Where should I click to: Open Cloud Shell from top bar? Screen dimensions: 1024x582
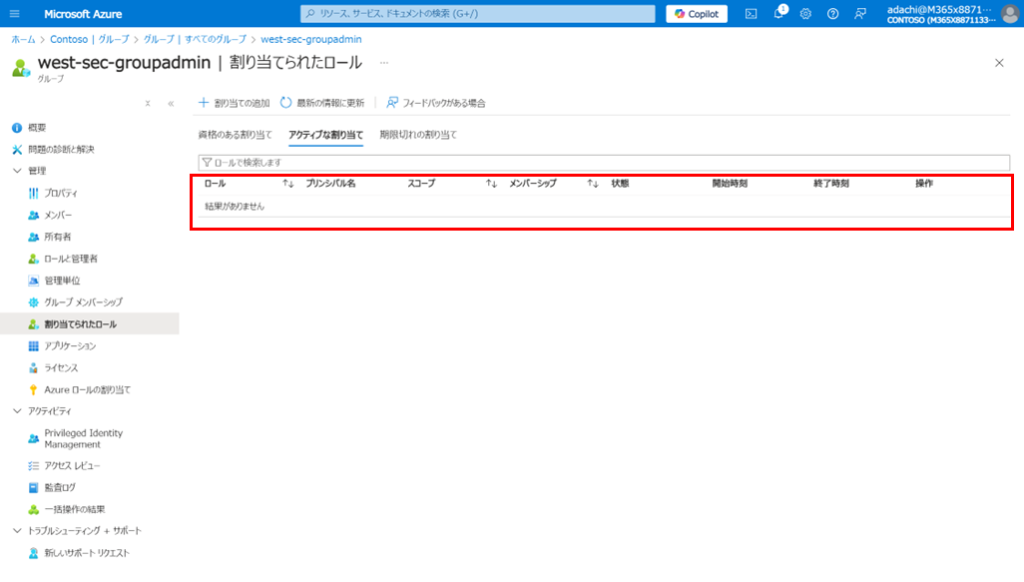(x=751, y=14)
